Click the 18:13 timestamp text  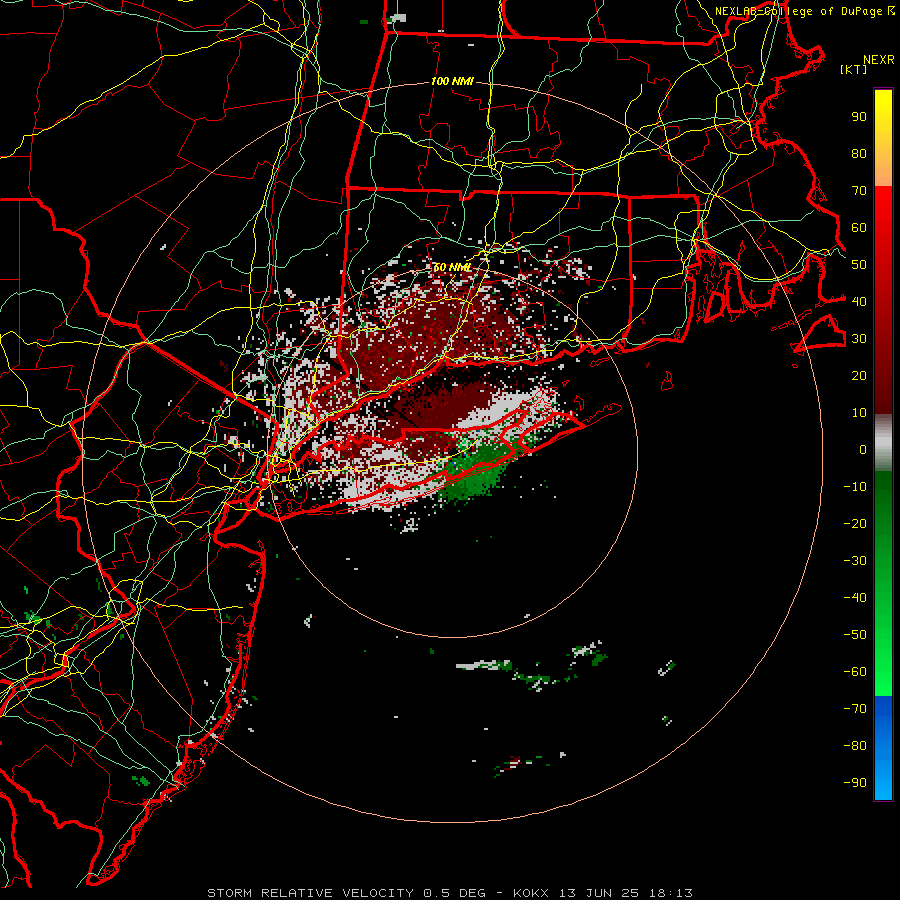671,893
